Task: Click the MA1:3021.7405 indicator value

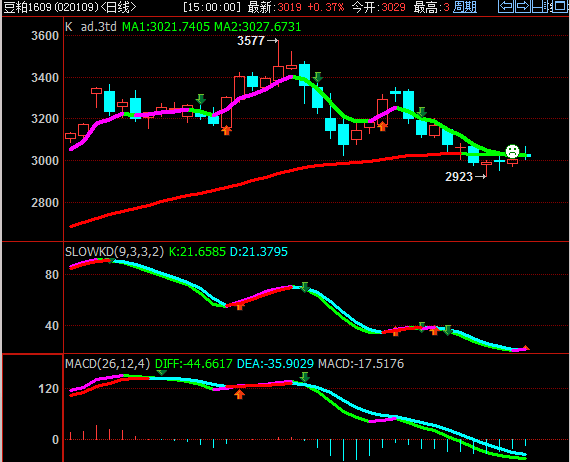Action: (x=166, y=27)
